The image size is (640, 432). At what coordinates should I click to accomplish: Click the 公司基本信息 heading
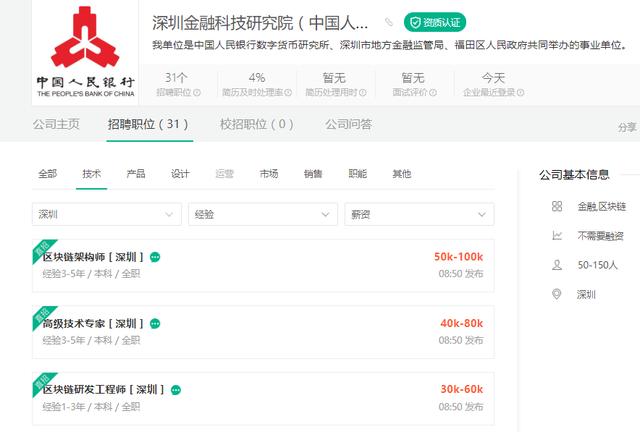click(x=574, y=175)
